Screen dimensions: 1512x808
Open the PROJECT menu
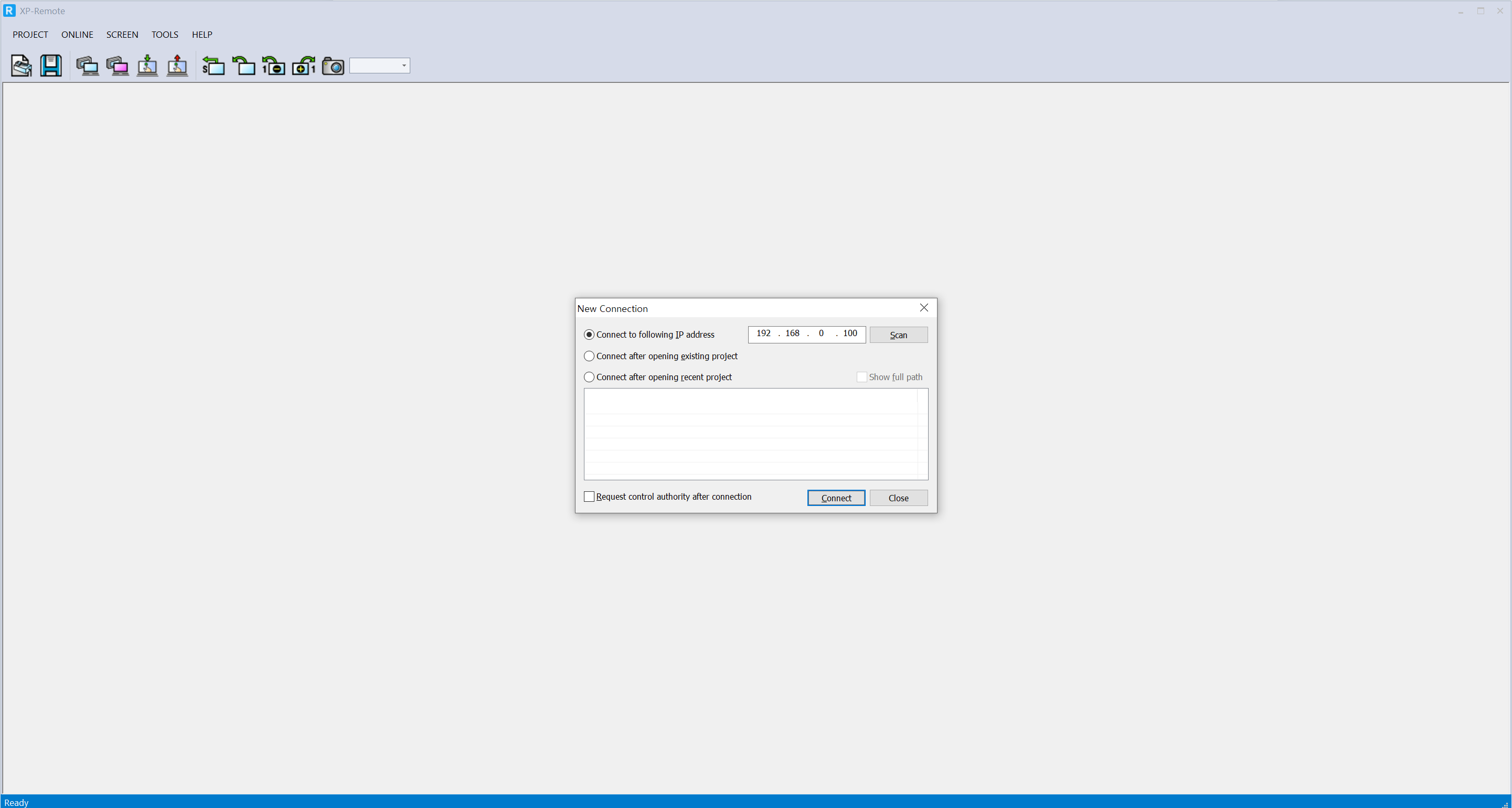30,35
